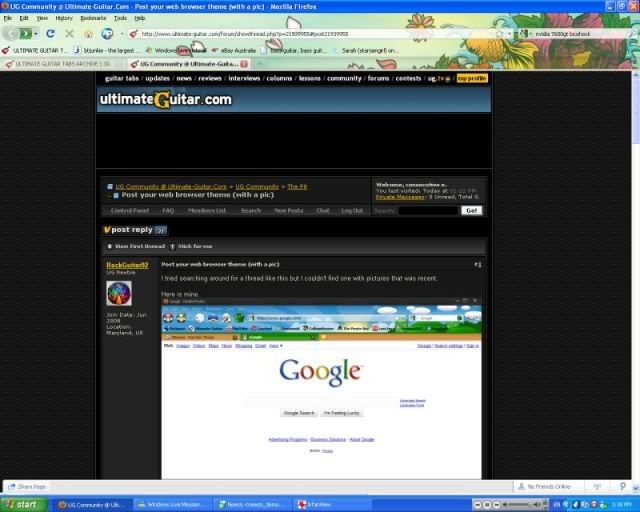Image resolution: width=640 pixels, height=512 pixels.
Task: Open the File menu
Action: click(x=7, y=18)
